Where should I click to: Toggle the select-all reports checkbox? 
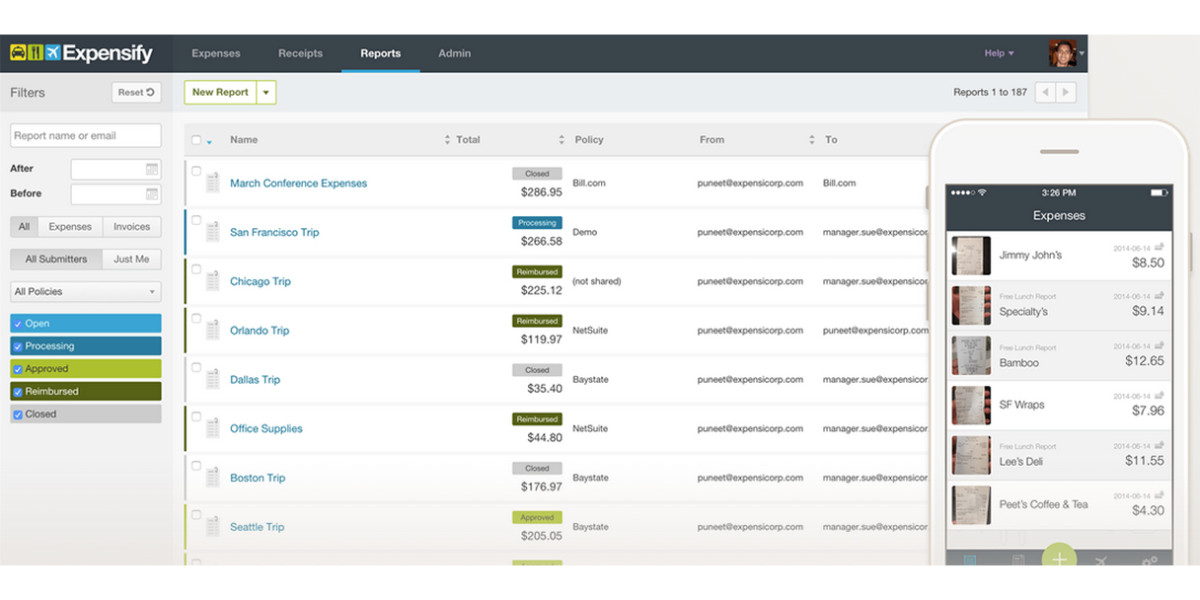coord(196,140)
